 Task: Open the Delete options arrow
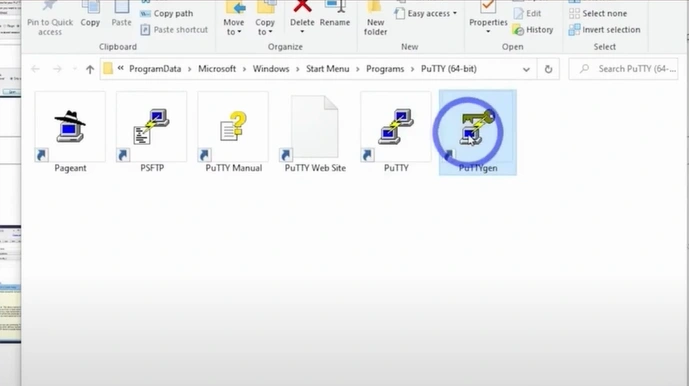pyautogui.click(x=302, y=32)
